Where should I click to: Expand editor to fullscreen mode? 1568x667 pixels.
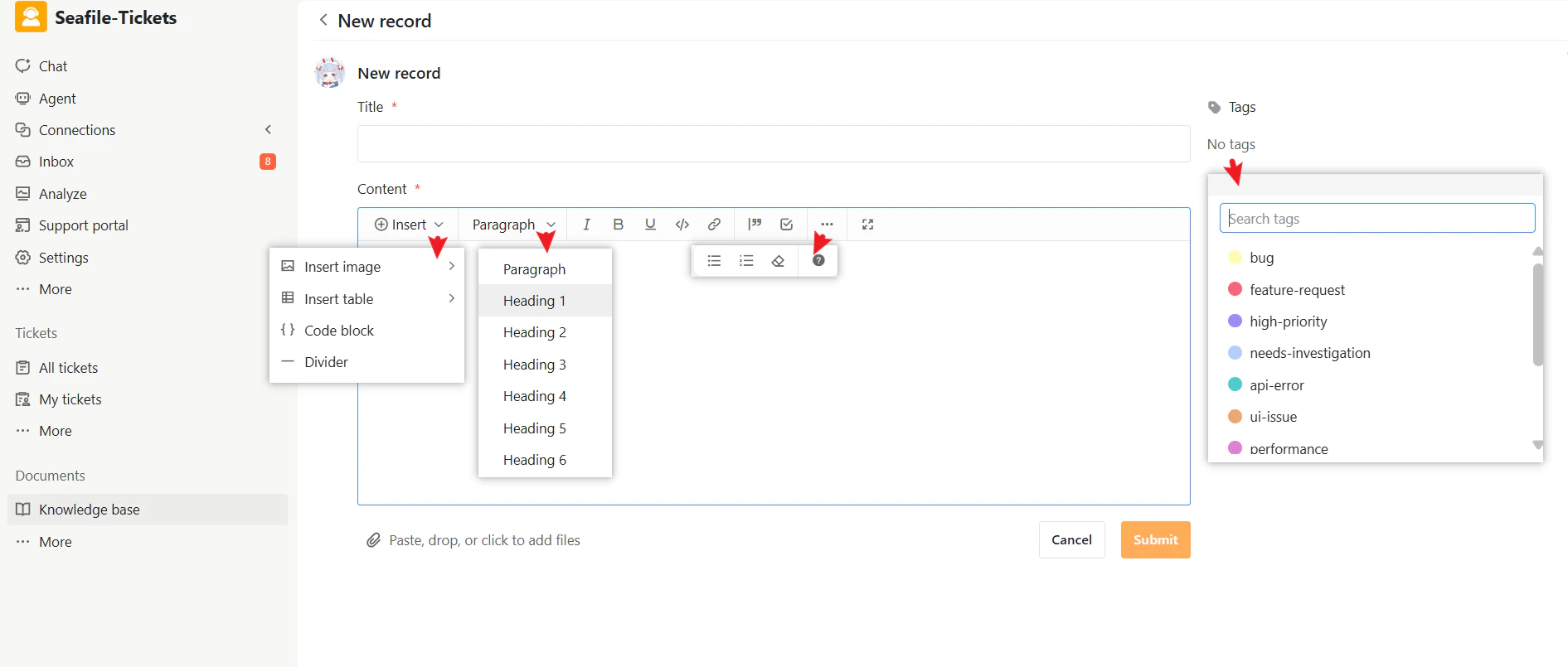pos(867,225)
